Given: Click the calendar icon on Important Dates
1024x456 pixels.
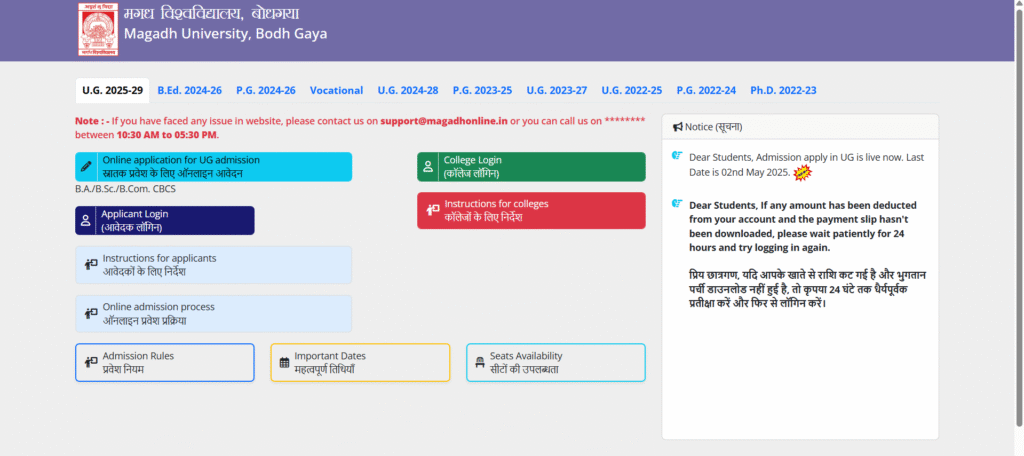Looking at the screenshot, I should (x=284, y=362).
